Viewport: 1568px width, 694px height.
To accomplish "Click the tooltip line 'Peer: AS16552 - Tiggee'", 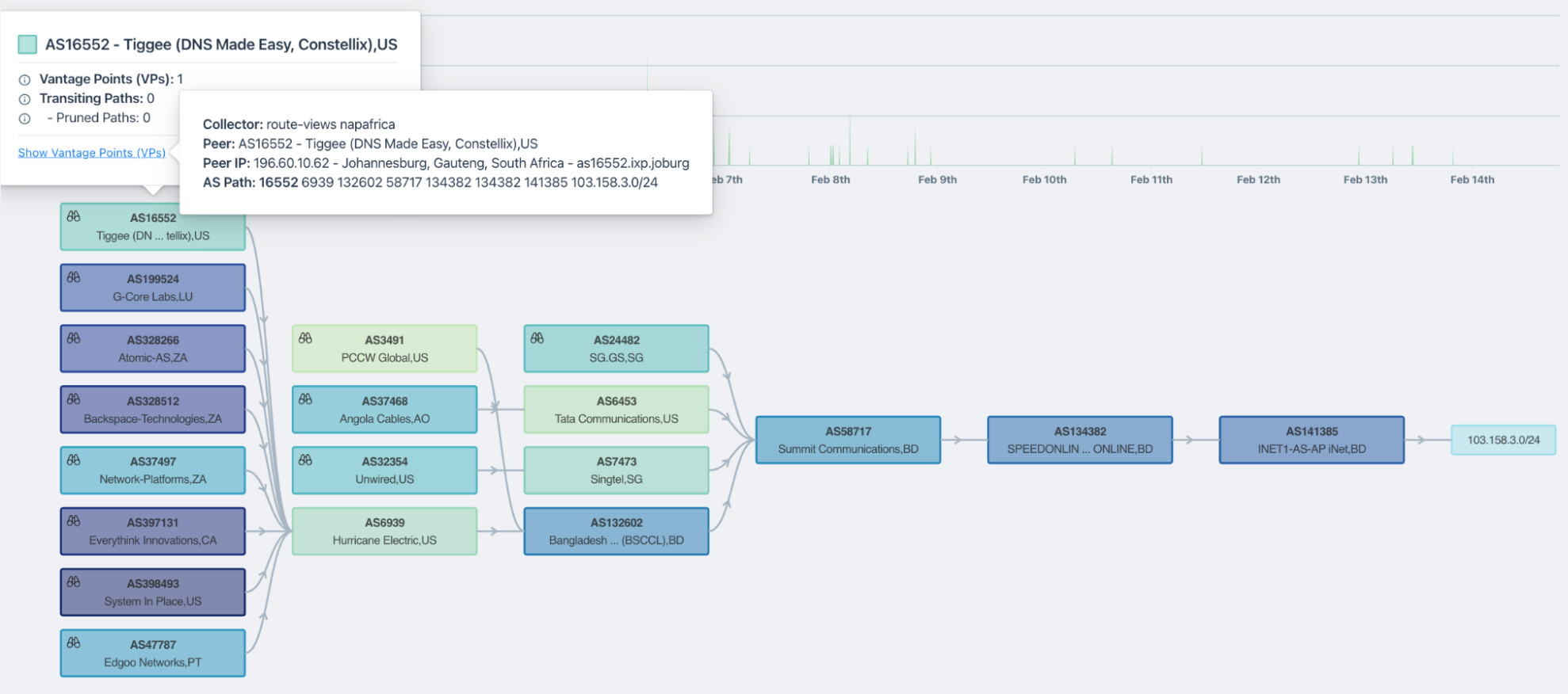I will click(370, 143).
